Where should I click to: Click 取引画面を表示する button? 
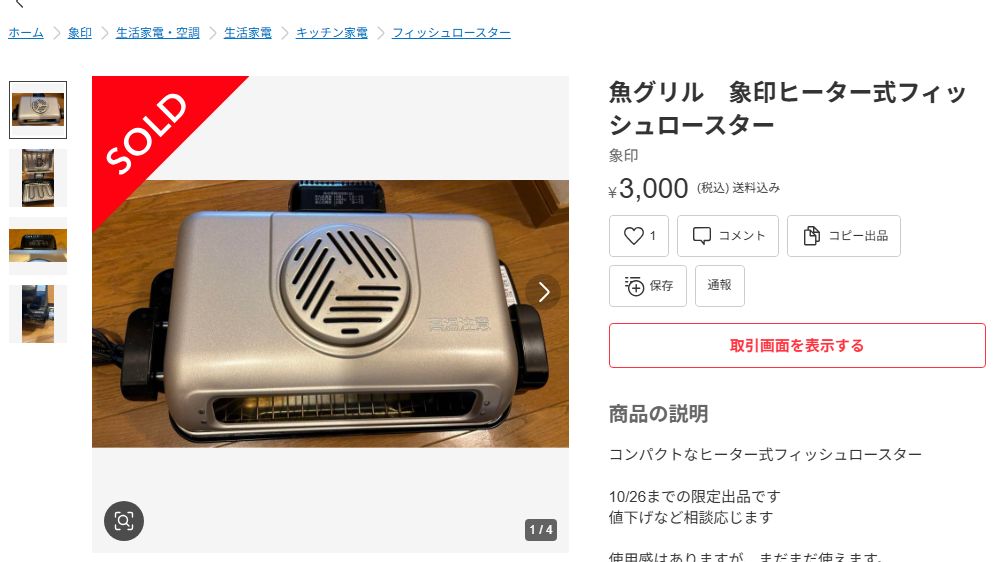797,346
